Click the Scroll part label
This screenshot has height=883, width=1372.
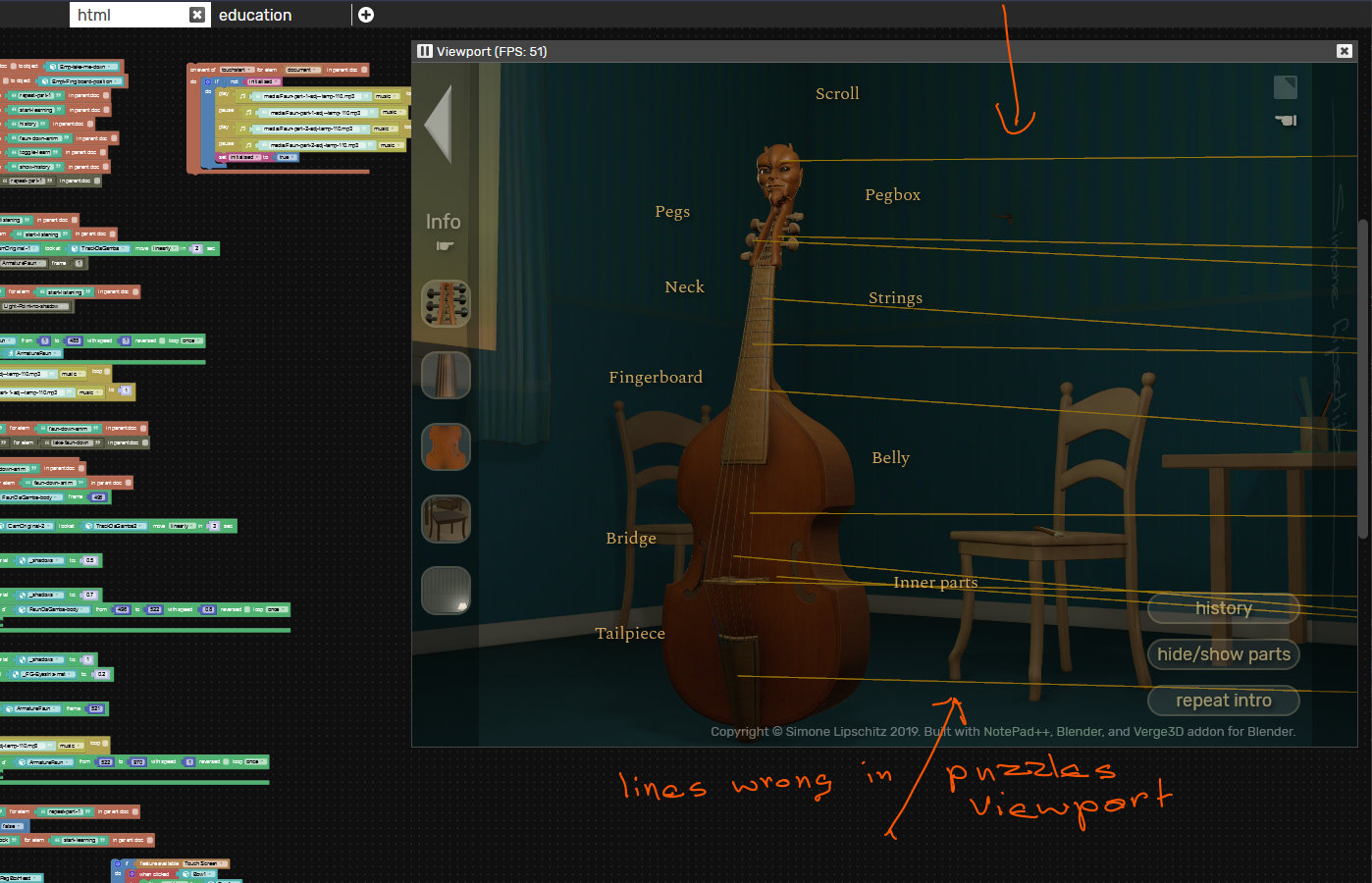point(837,93)
